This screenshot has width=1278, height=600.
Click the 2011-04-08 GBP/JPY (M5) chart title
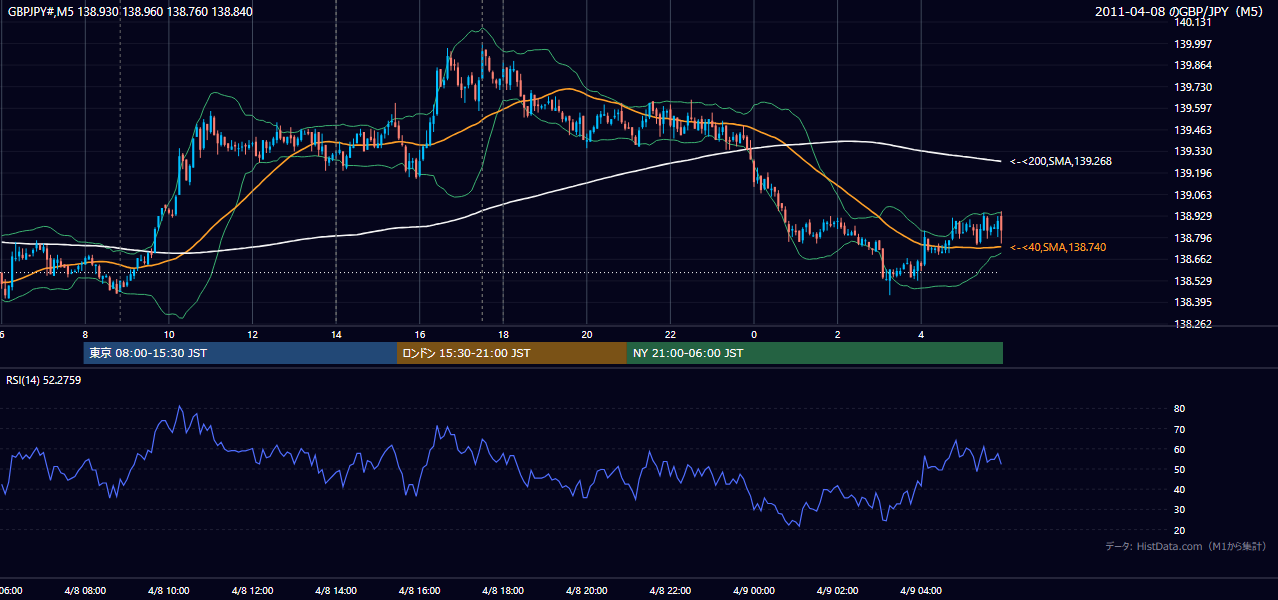pos(1181,11)
